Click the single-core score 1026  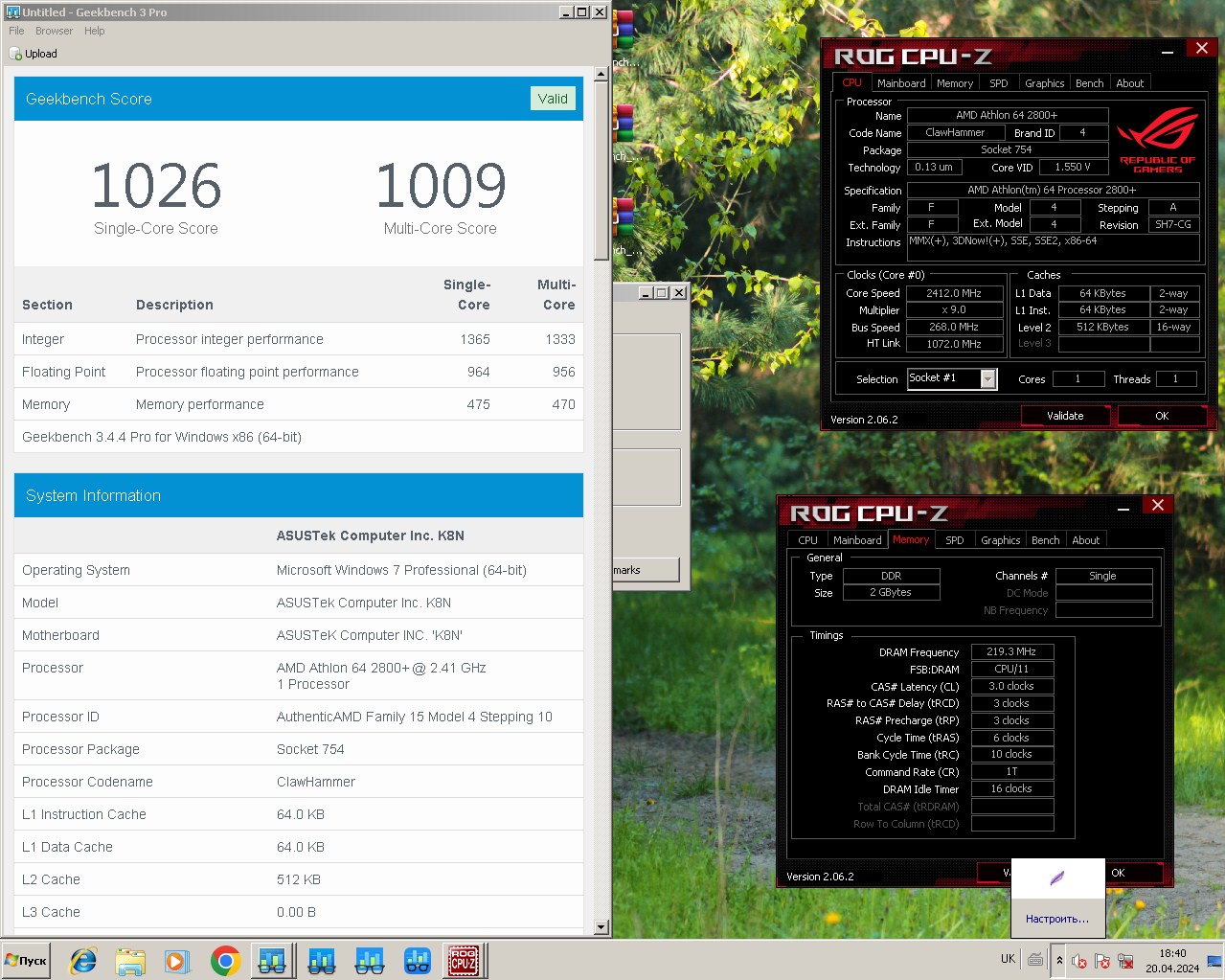coord(156,186)
